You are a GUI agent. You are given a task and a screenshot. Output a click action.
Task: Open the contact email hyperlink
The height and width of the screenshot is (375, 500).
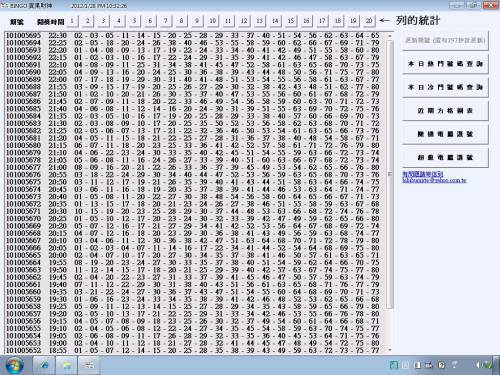pos(434,180)
